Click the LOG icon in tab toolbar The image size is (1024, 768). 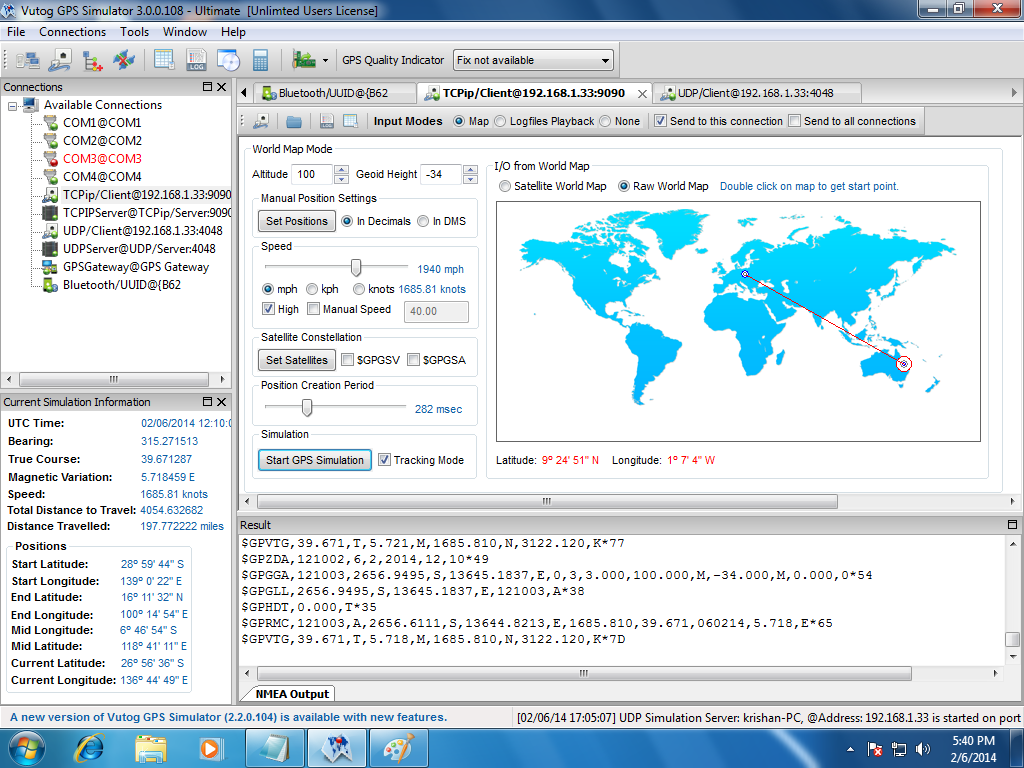pyautogui.click(x=327, y=121)
